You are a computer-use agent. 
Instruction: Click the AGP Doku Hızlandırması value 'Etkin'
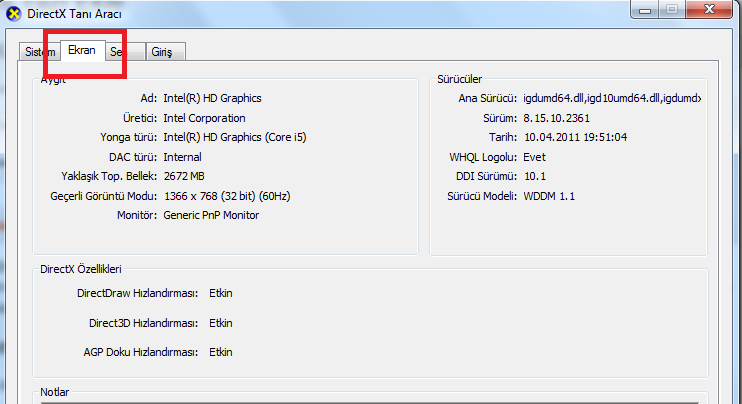[221, 352]
